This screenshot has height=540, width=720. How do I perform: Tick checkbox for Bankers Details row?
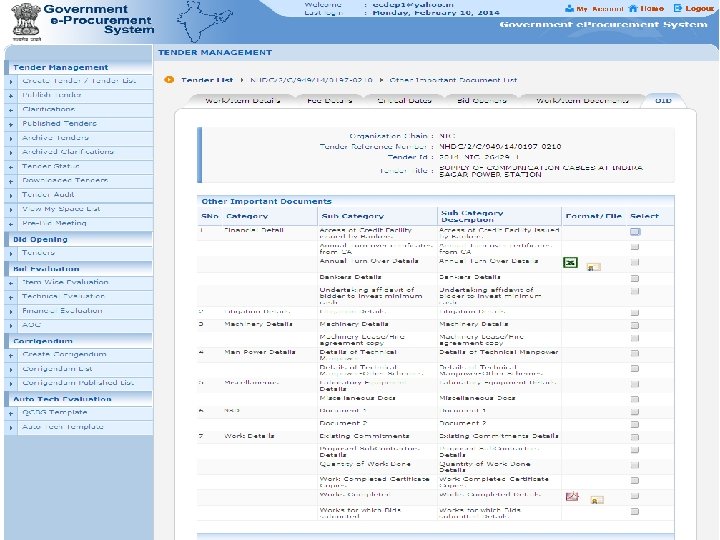click(635, 278)
